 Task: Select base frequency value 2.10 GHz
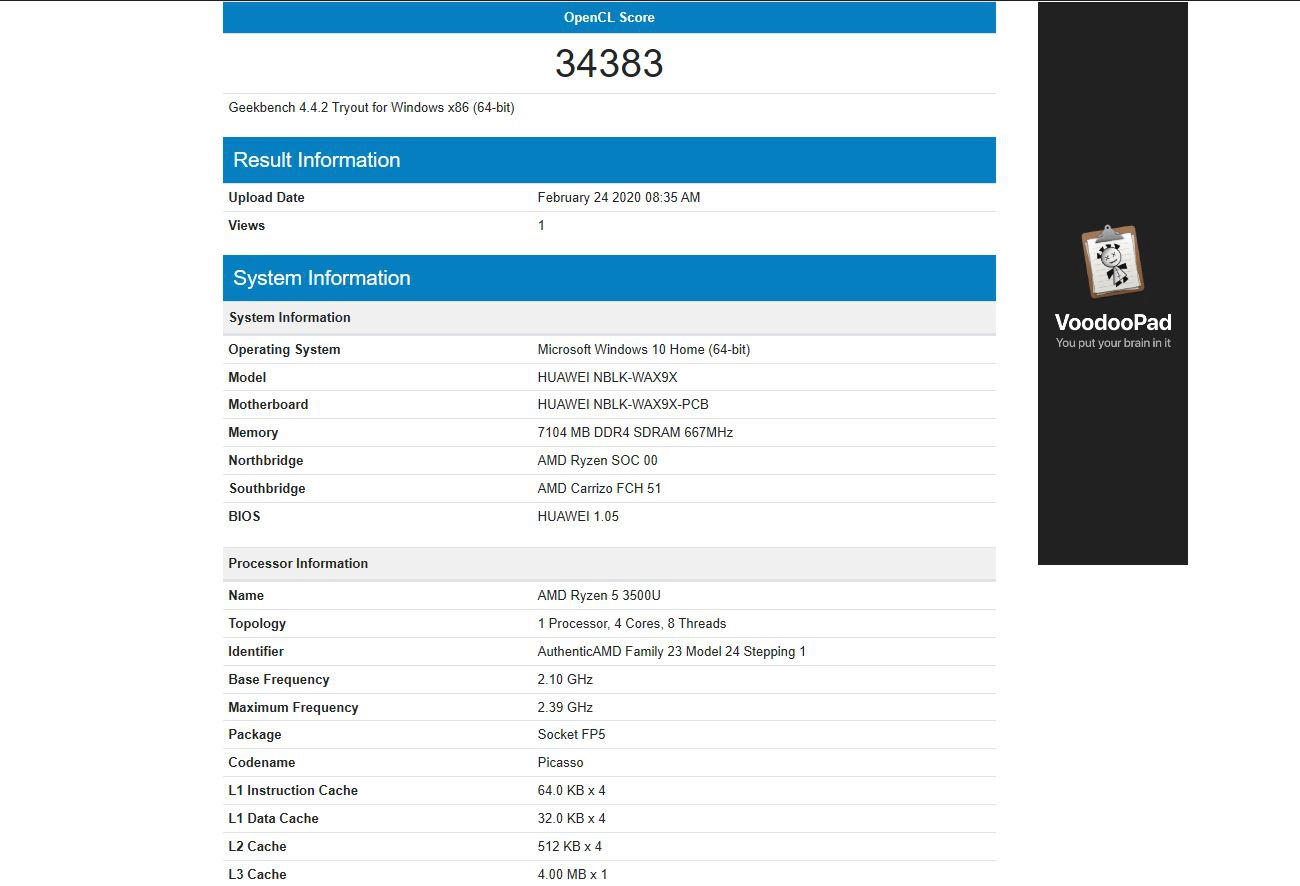point(565,679)
